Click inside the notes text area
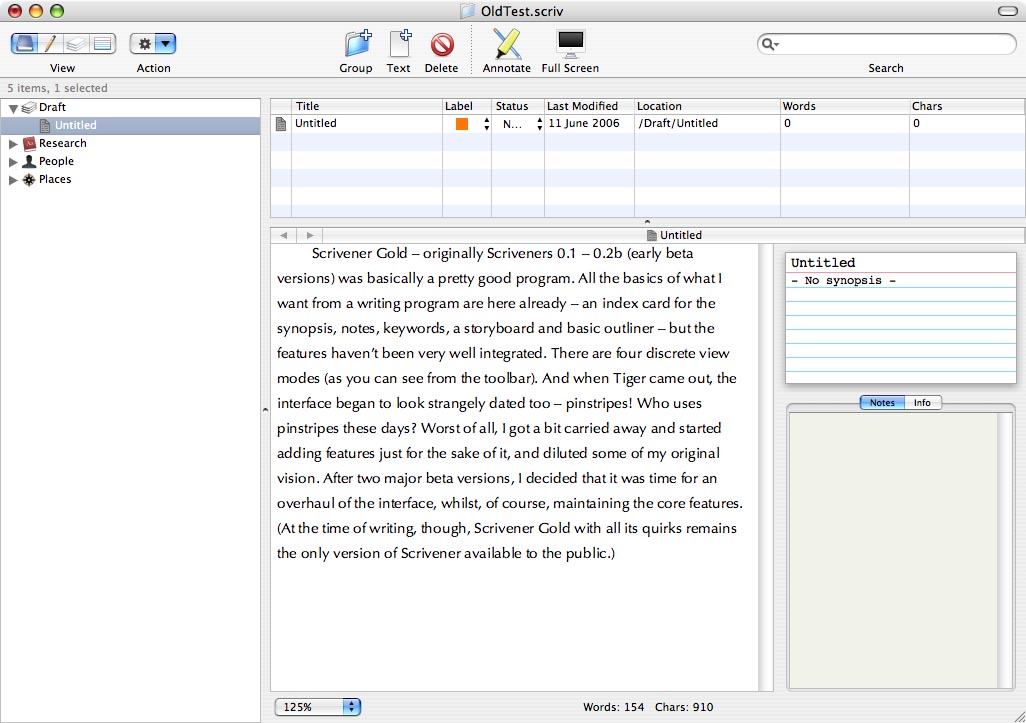 [893, 550]
